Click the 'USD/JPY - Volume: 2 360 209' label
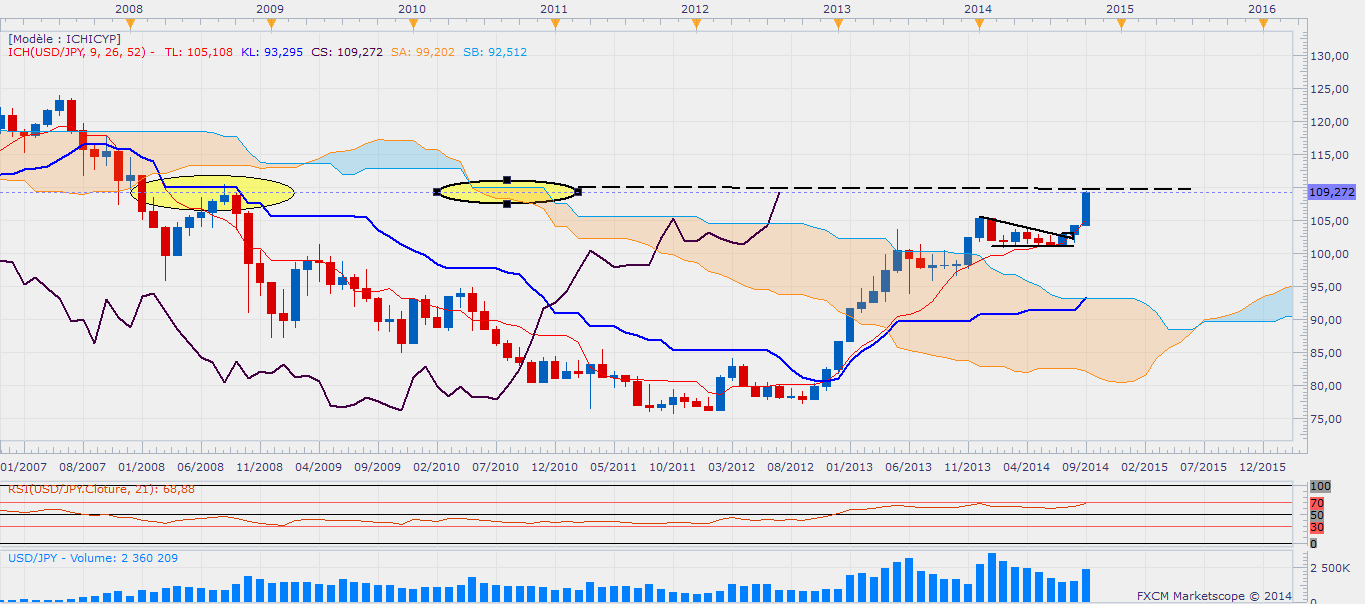This screenshot has width=1365, height=604. [x=93, y=557]
